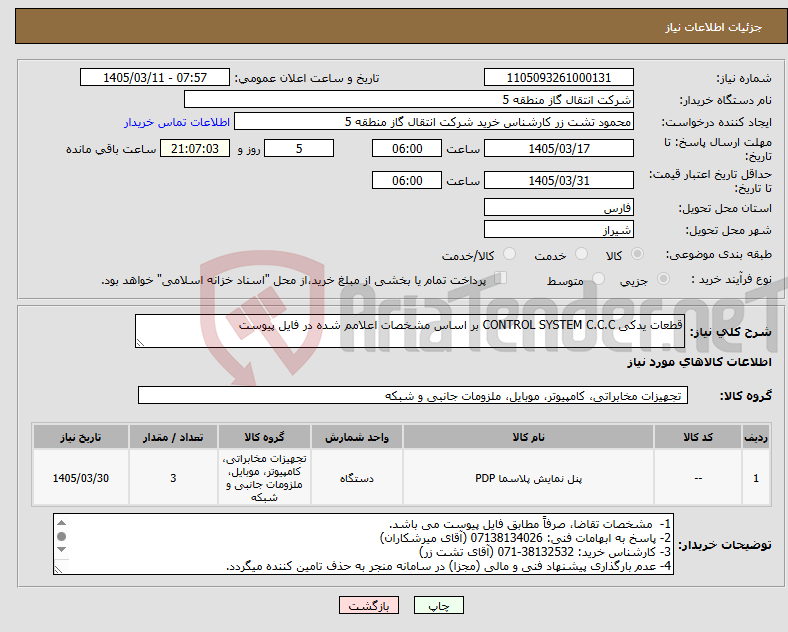Image resolution: width=788 pixels, height=632 pixels.
Task: Open the اطلاعات تماس خریدار link
Action: (x=177, y=122)
